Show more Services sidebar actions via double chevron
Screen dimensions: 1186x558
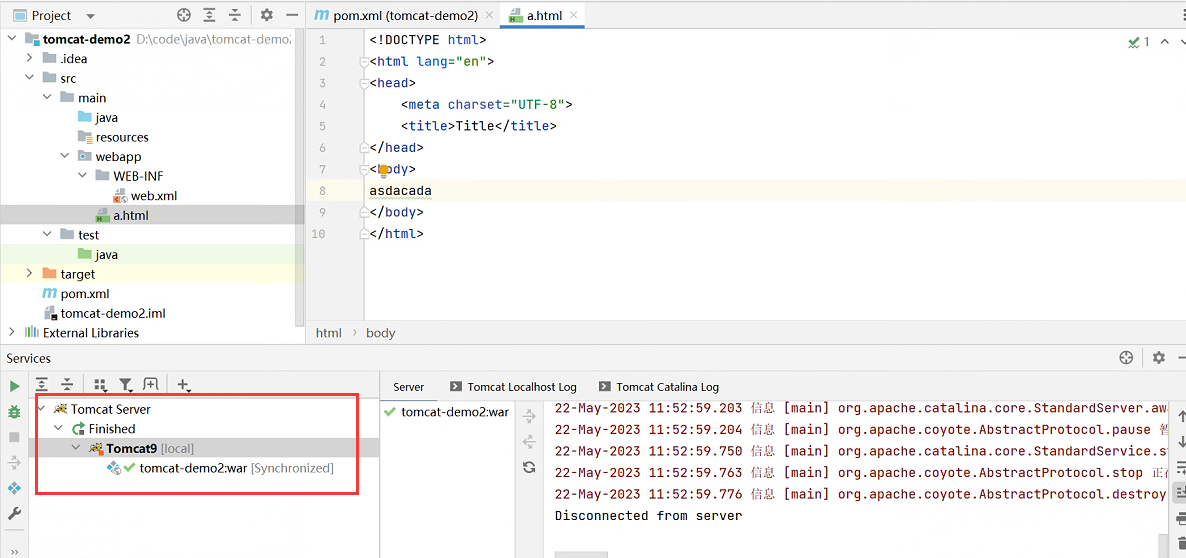pyautogui.click(x=14, y=552)
